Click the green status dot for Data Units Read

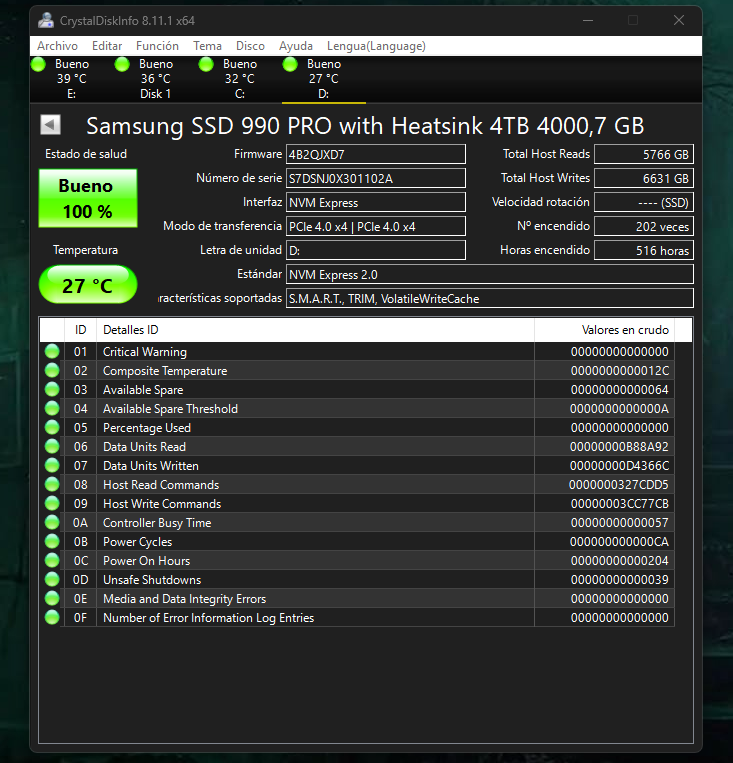tap(52, 446)
